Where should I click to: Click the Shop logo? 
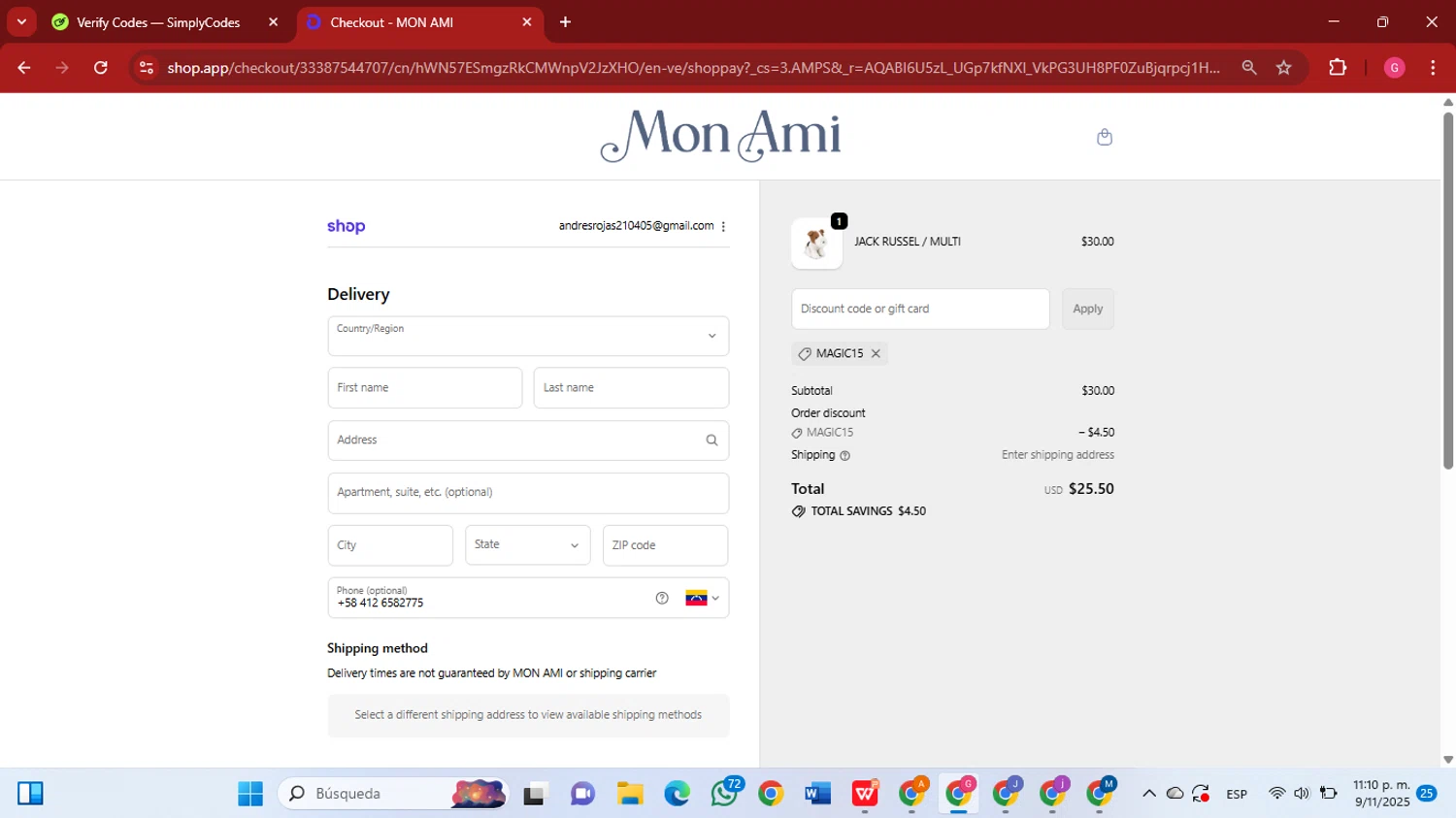pos(346,226)
